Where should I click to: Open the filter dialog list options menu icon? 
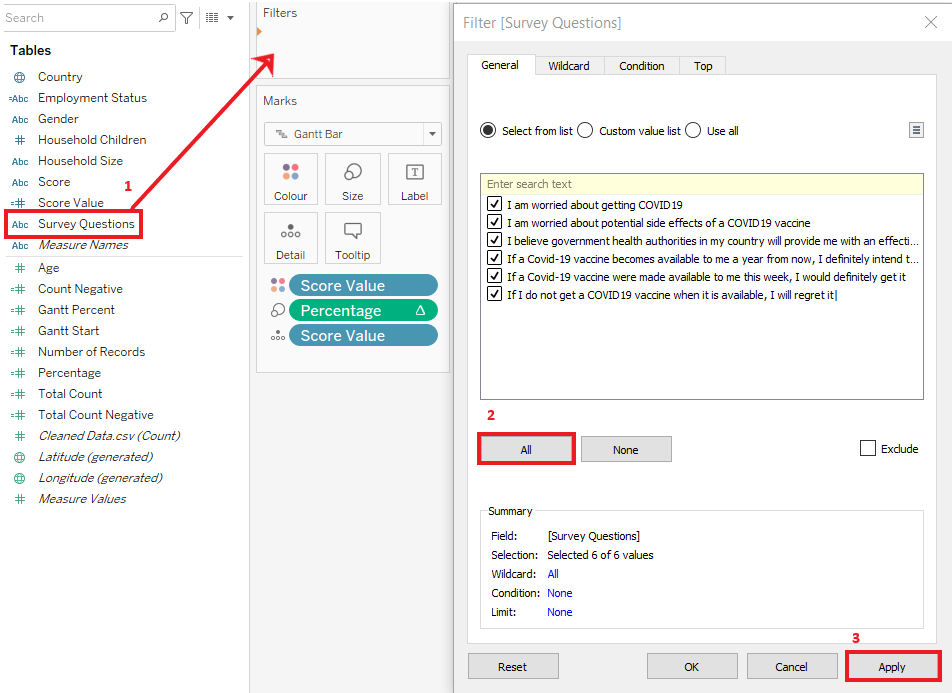point(916,130)
